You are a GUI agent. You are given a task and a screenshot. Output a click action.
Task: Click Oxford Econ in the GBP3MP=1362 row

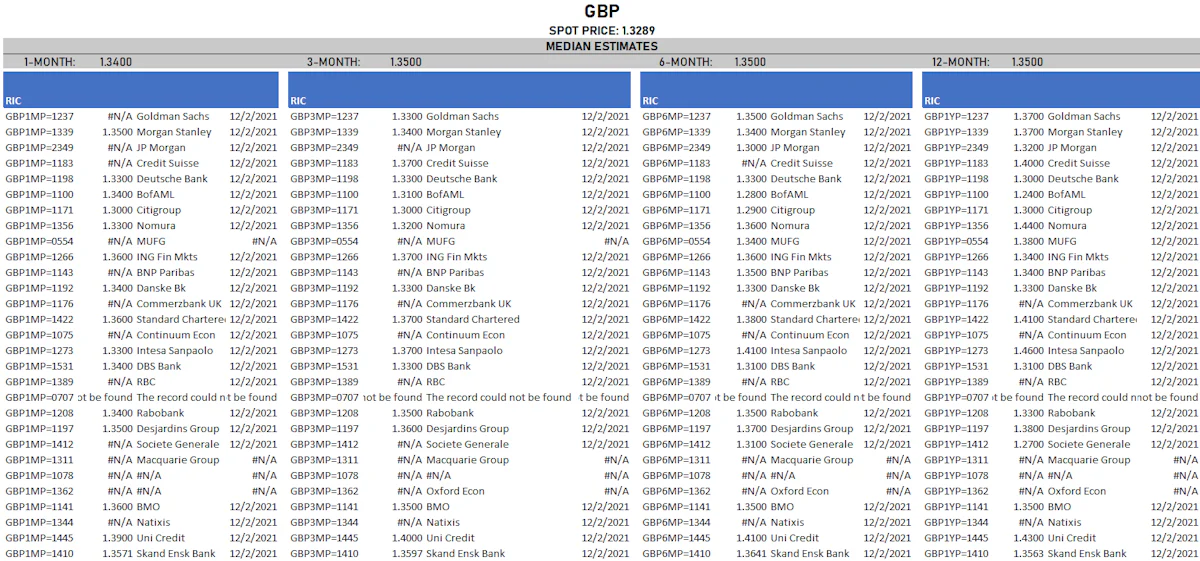point(455,491)
